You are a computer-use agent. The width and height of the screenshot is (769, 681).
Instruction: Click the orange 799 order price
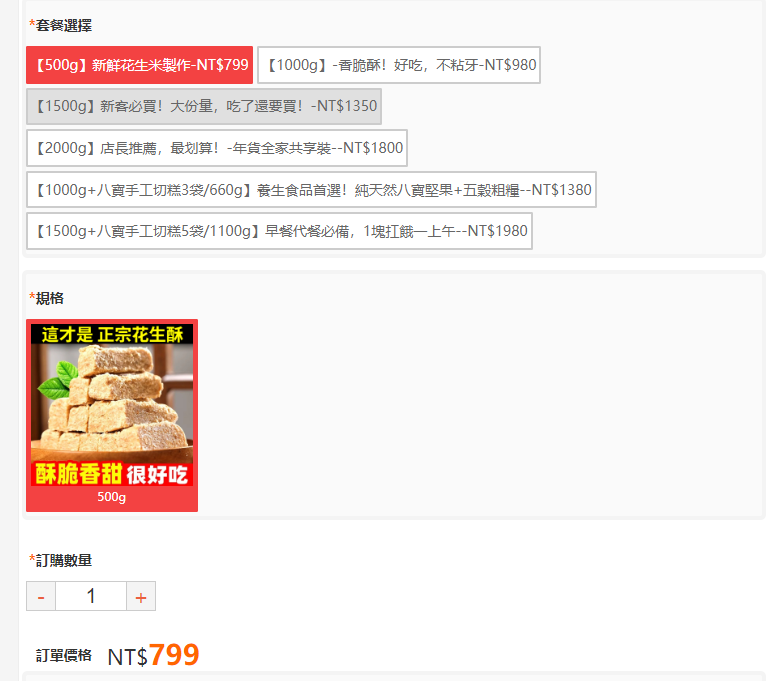pyautogui.click(x=174, y=655)
